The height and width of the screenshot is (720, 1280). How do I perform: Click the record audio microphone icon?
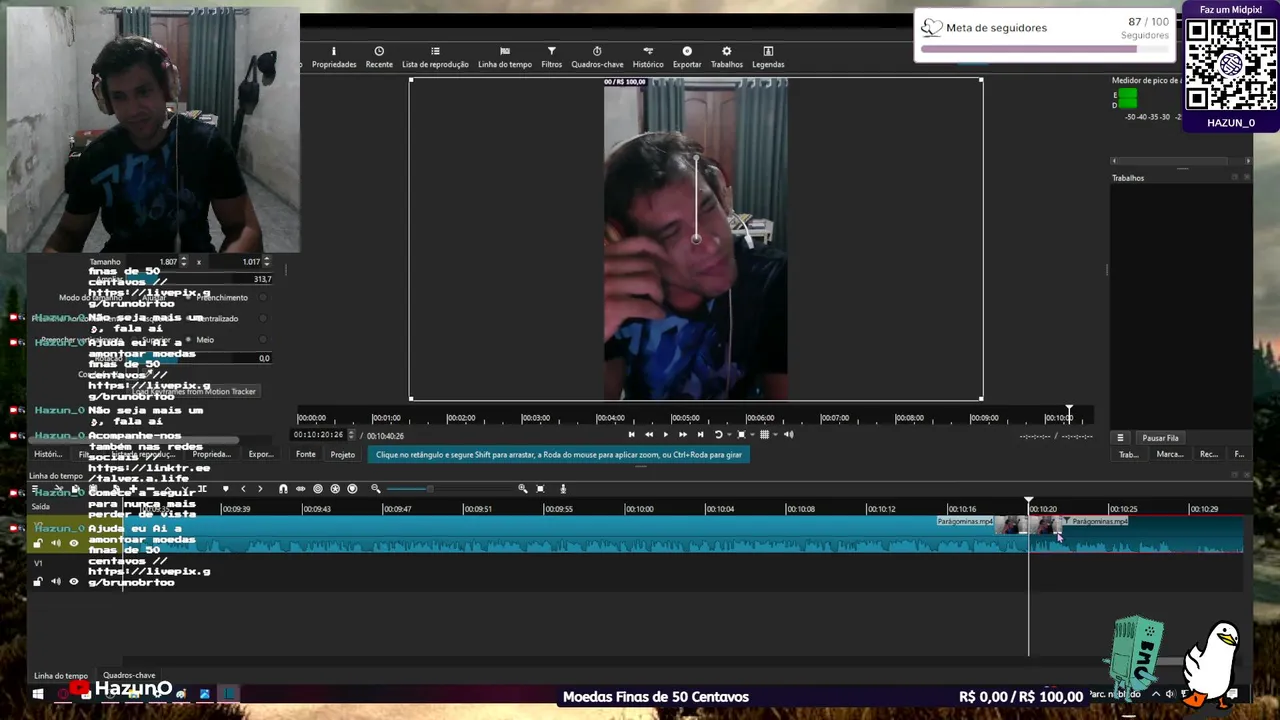point(563,488)
